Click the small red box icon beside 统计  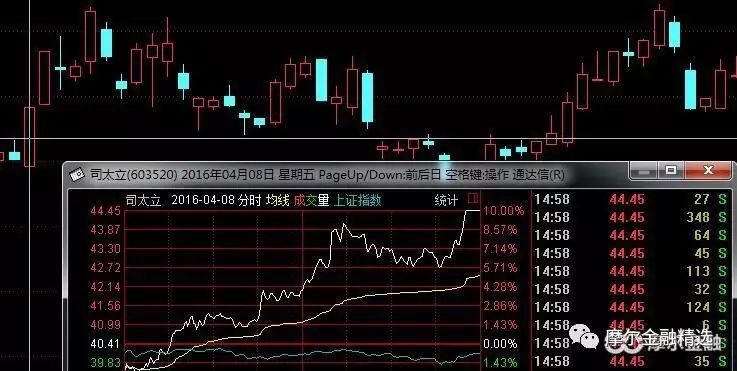coord(473,197)
